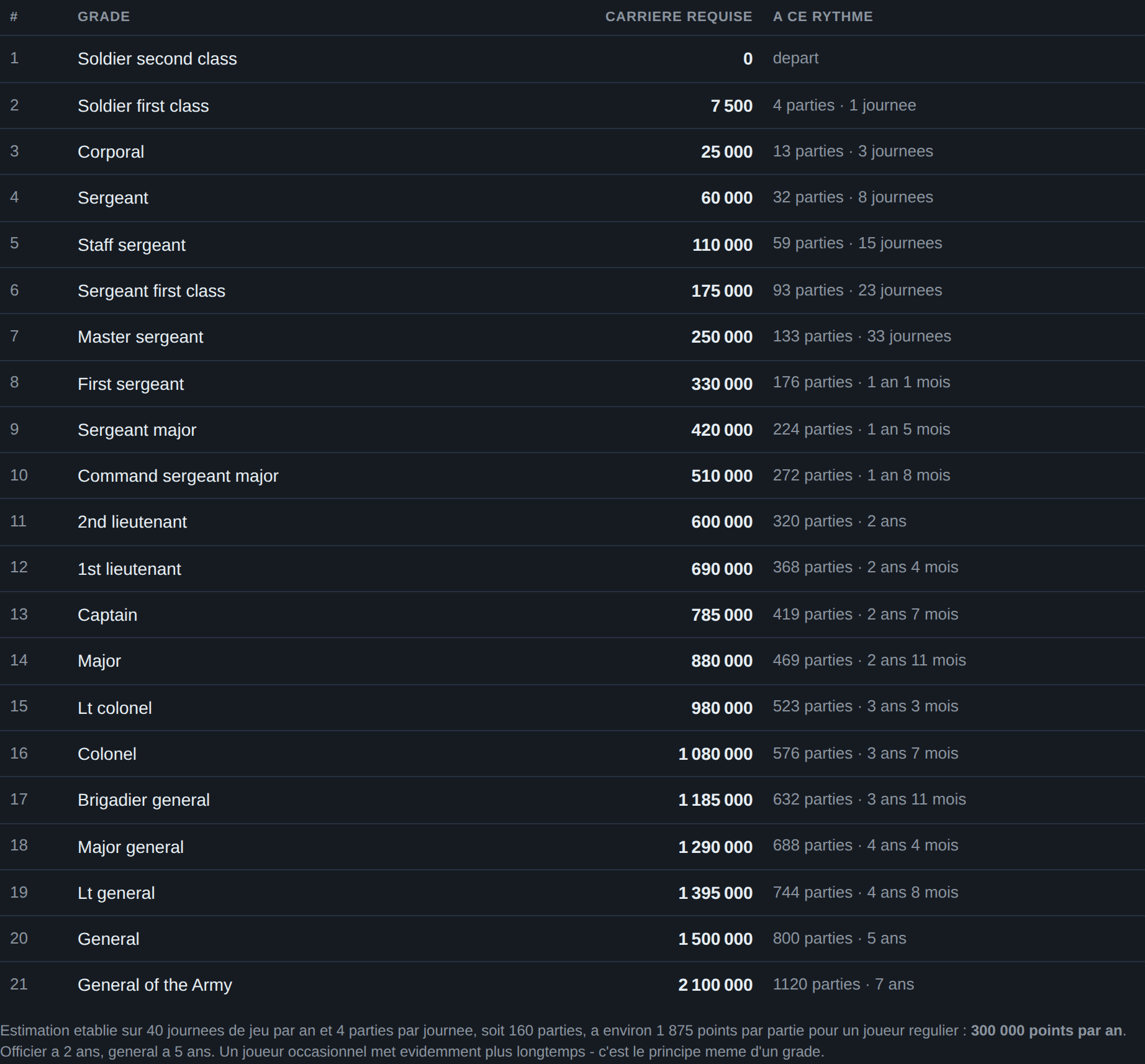This screenshot has width=1145, height=1064.
Task: Select the Lt general grade
Action: point(116,893)
